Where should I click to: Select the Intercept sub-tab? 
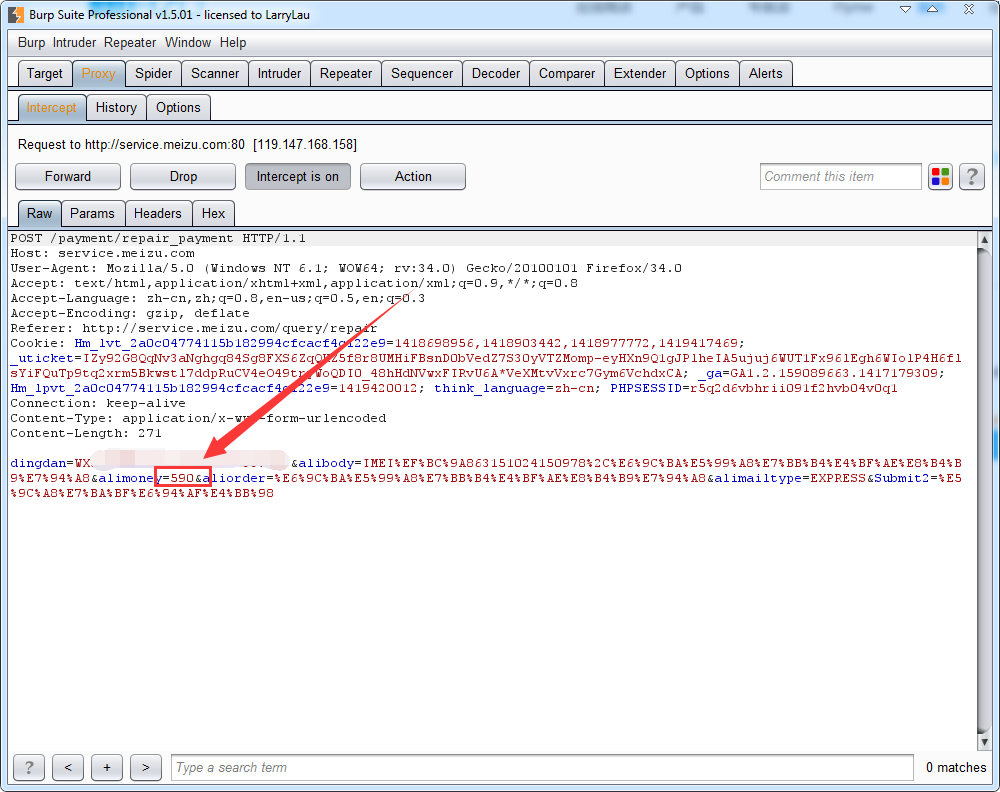(51, 107)
